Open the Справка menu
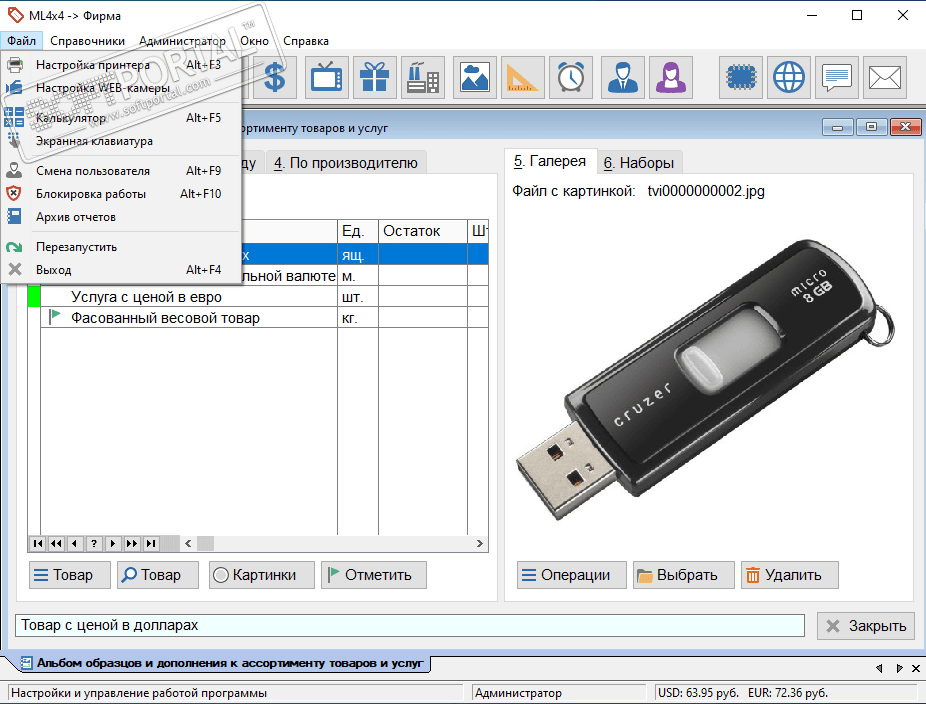 (306, 41)
